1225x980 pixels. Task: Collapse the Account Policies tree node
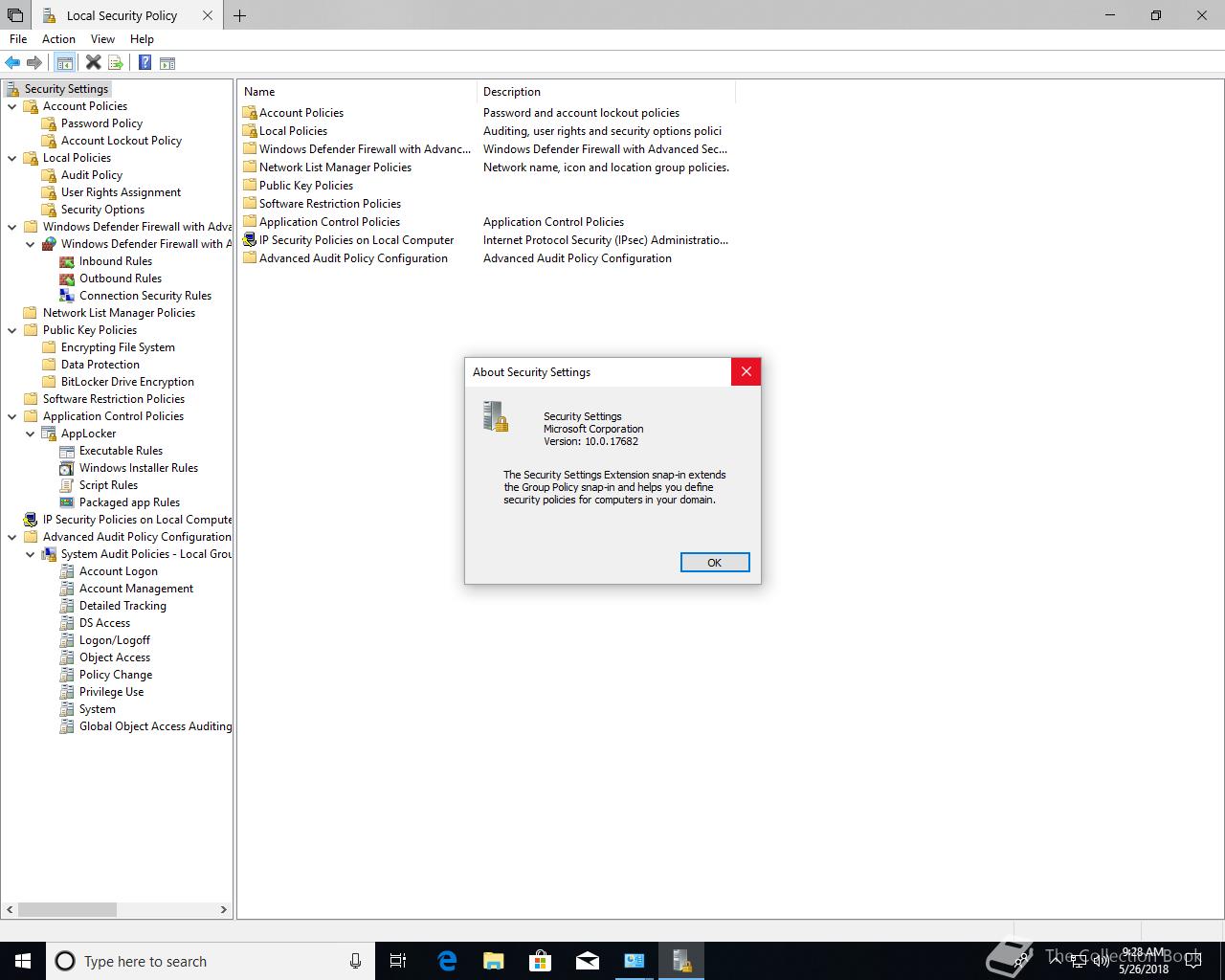point(12,106)
